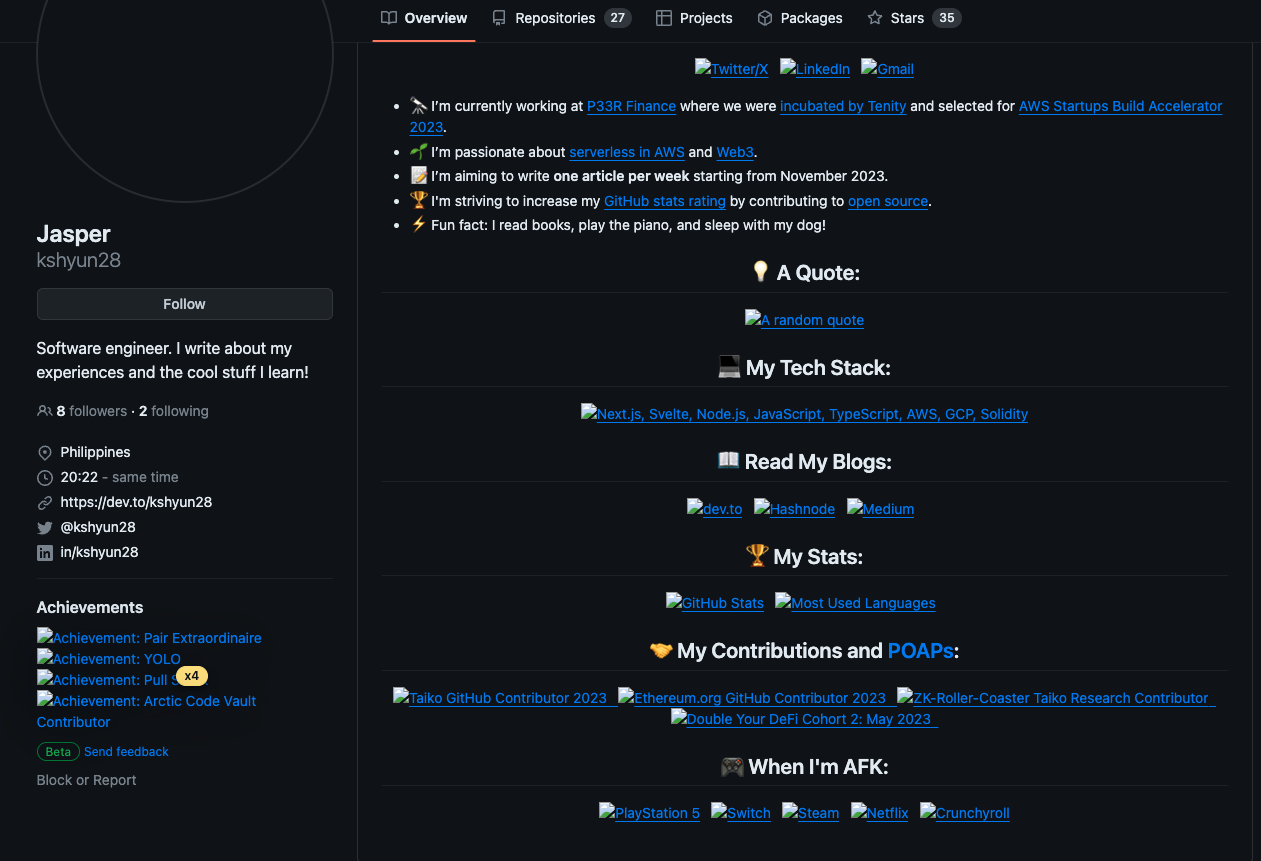Open the LinkedIn badge
Screen dimensions: 1261x861
[814, 68]
